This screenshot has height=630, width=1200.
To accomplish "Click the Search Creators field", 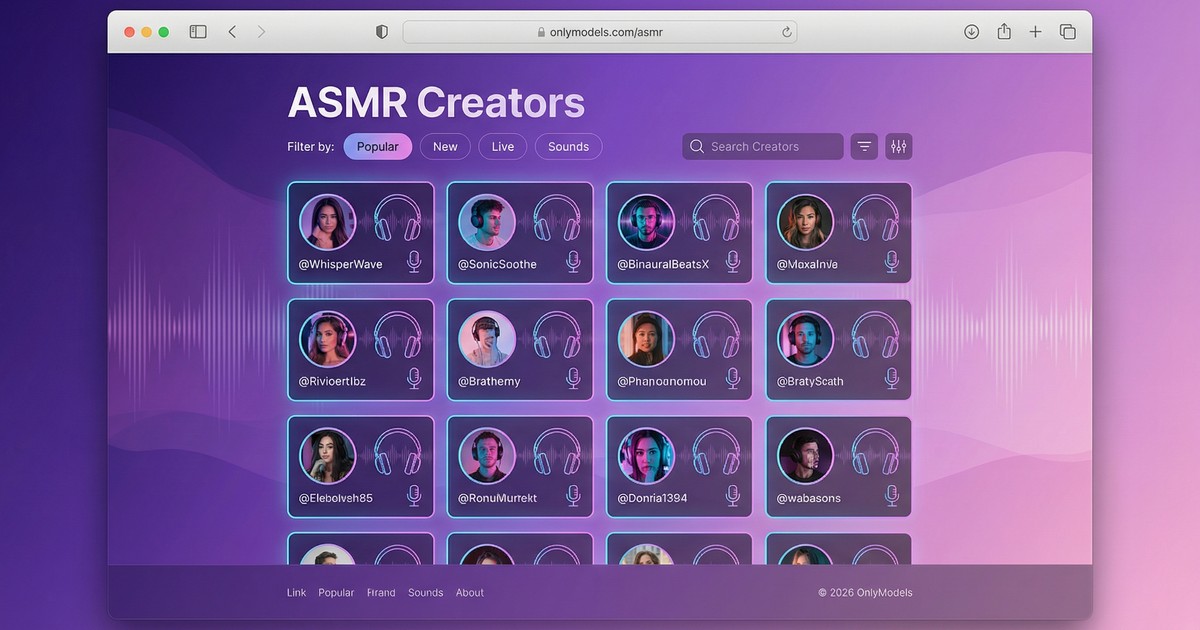I will (x=763, y=146).
